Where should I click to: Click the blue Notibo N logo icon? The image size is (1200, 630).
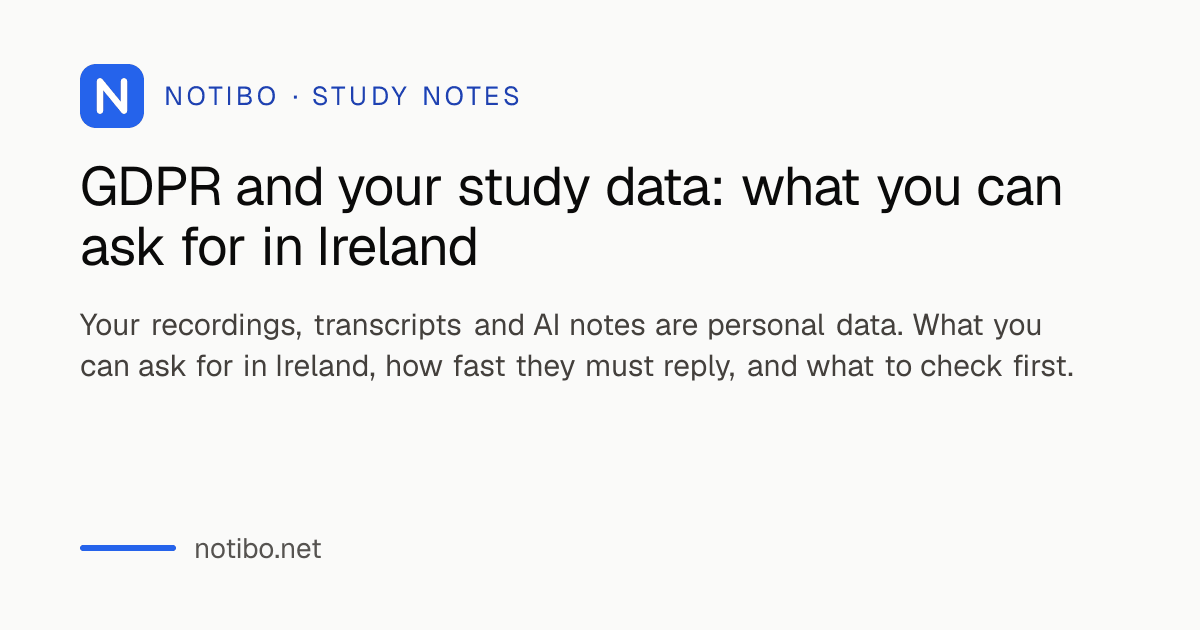(x=112, y=96)
